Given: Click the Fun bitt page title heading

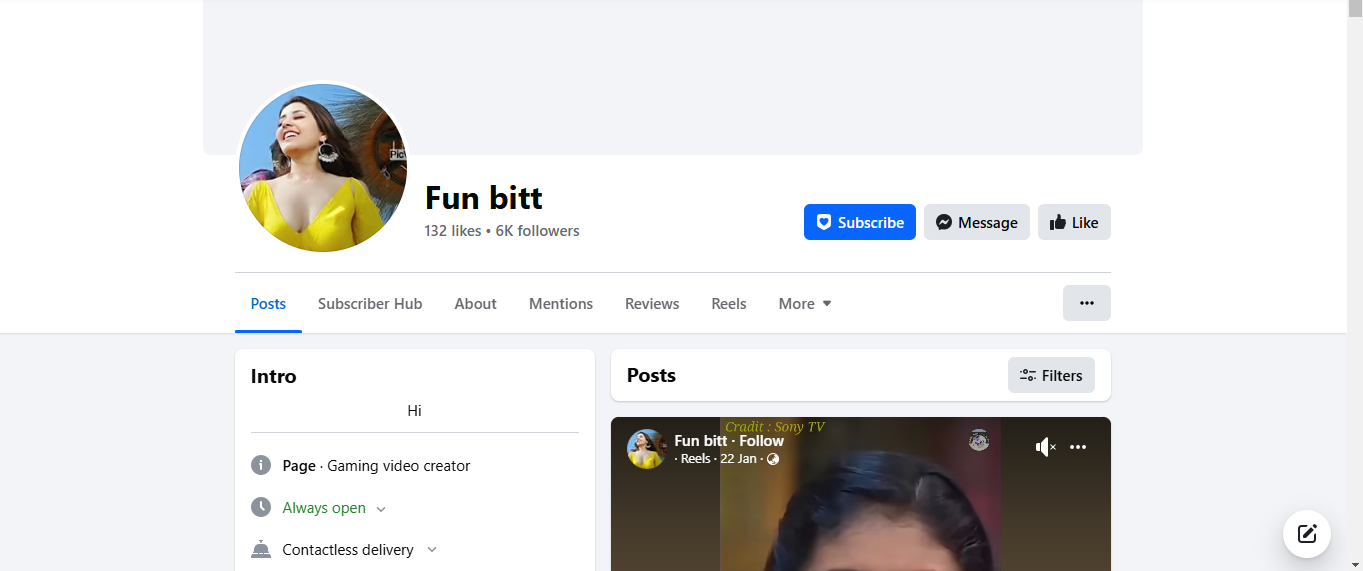Looking at the screenshot, I should [484, 198].
